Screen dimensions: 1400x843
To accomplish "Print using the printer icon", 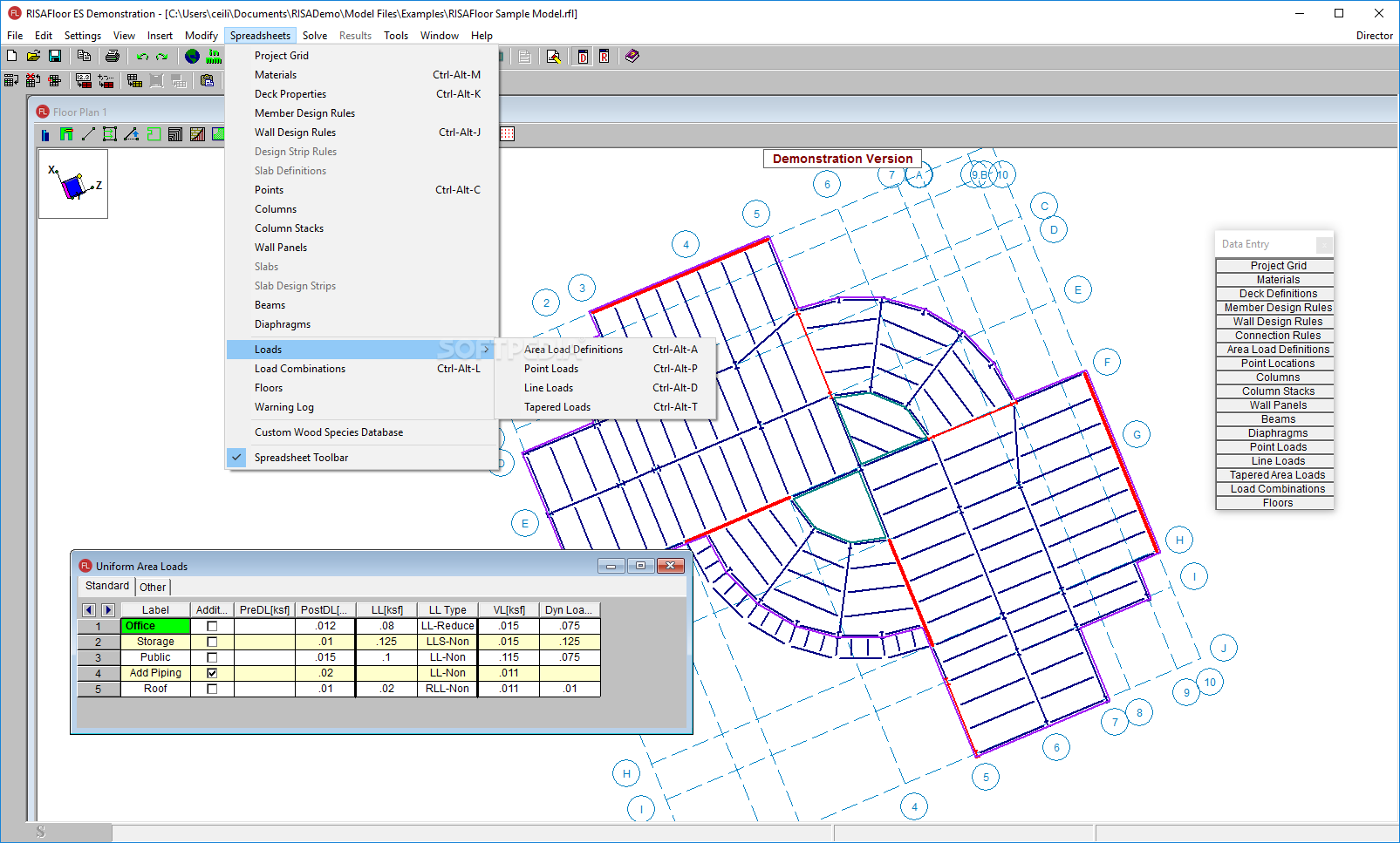I will point(113,56).
